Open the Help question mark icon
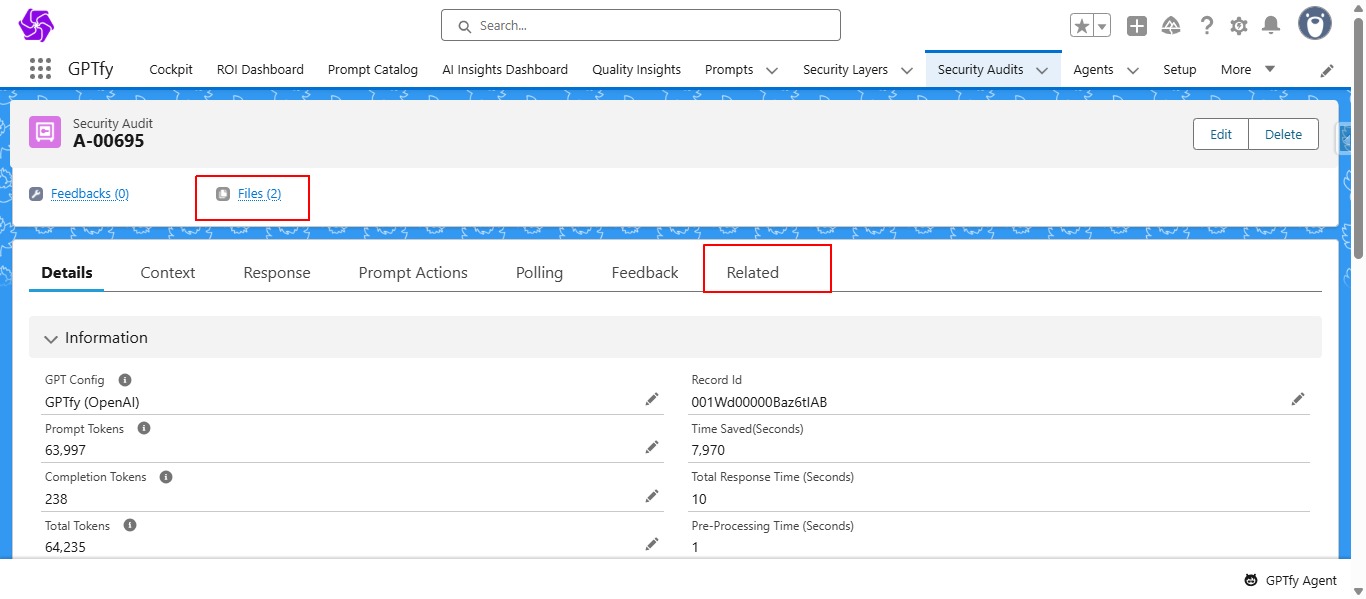This screenshot has height=599, width=1366. click(1207, 26)
